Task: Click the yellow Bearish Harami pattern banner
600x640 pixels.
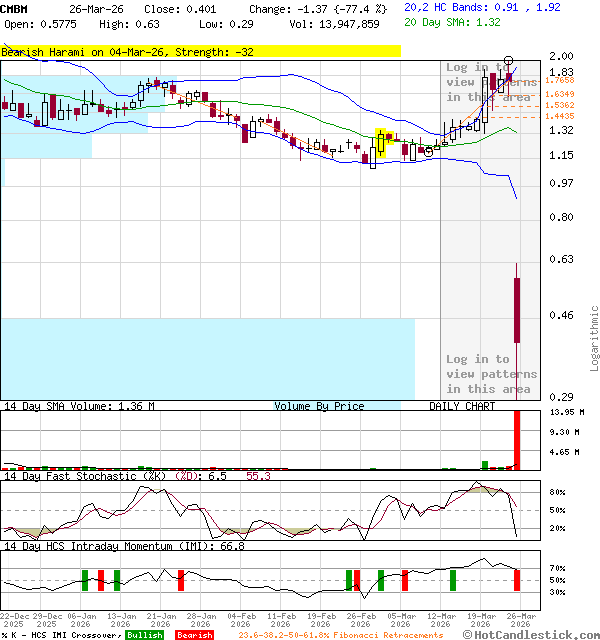Action: (200, 51)
